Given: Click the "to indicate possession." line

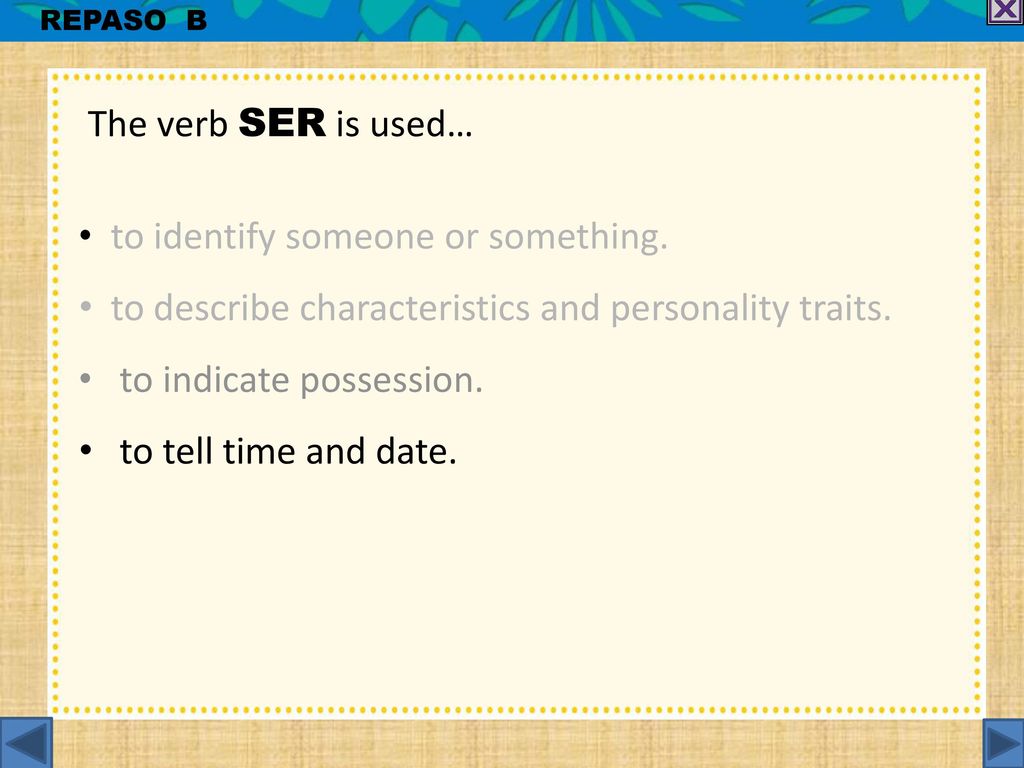Looking at the screenshot, I should 301,380.
